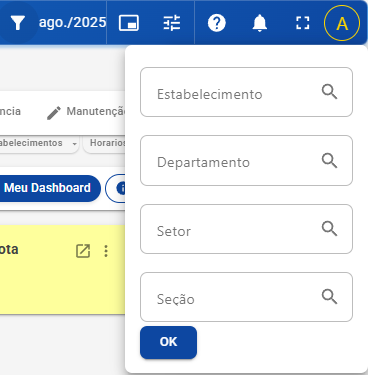This screenshot has height=375, width=368.
Task: Open yellow card in new window icon
Action: click(x=83, y=251)
